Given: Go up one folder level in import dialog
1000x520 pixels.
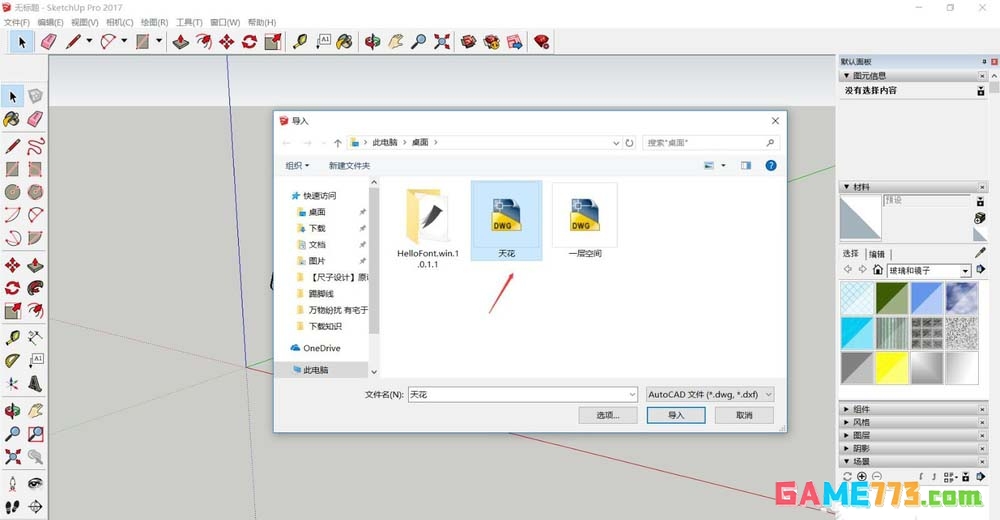Looking at the screenshot, I should coord(337,143).
